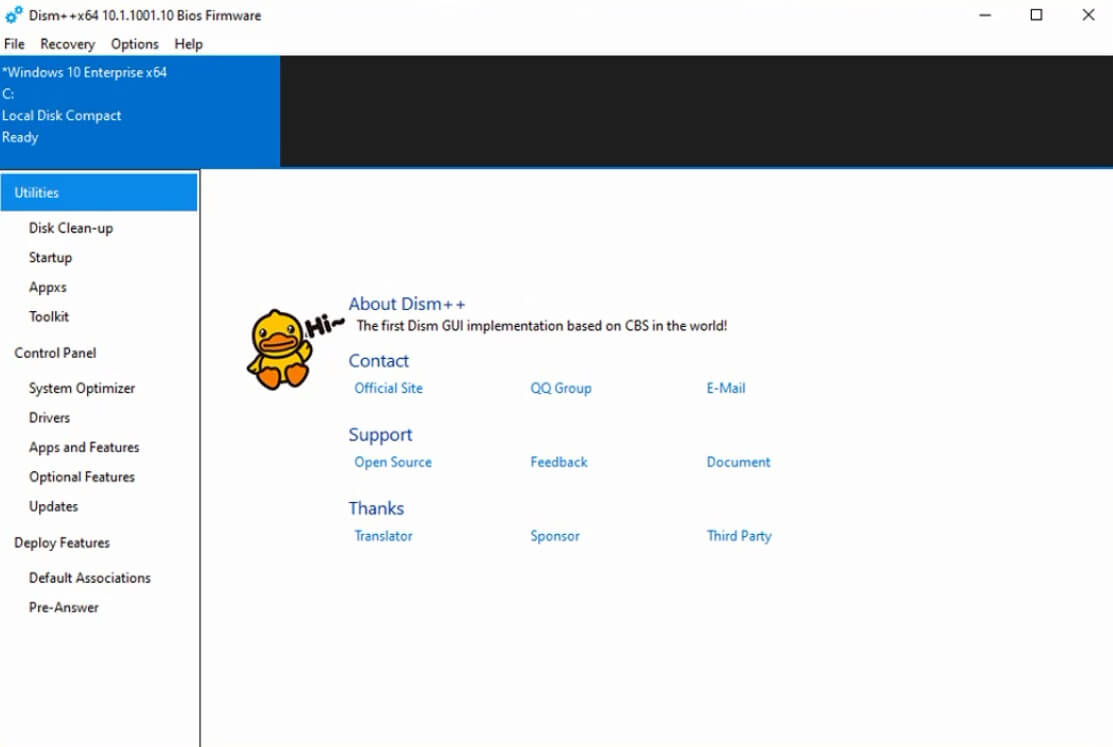Select the Deploy Features category

click(x=62, y=542)
